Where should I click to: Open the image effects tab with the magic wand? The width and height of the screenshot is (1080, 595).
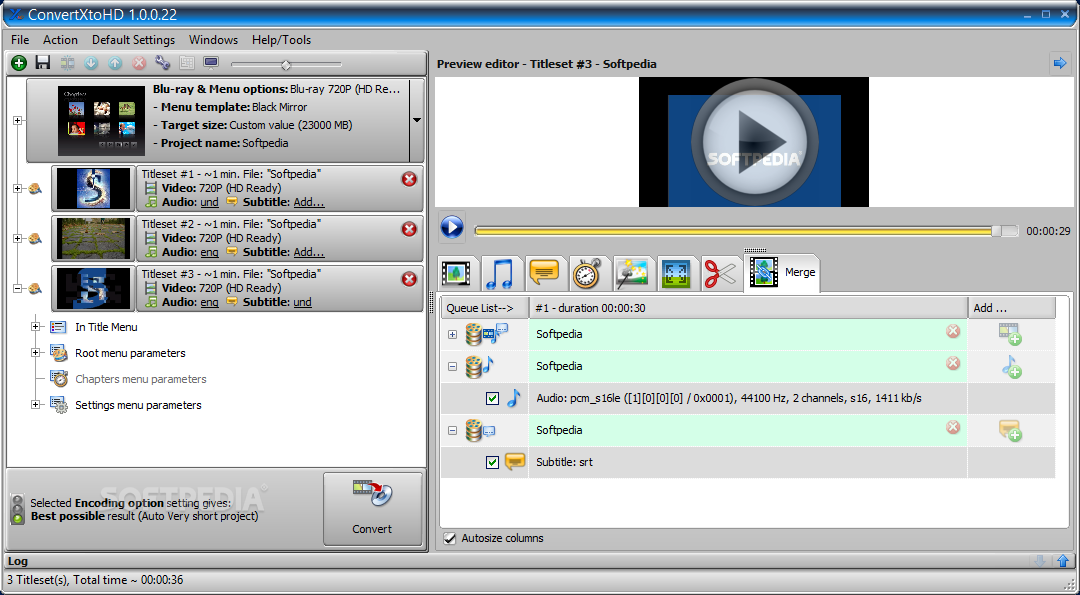click(632, 273)
